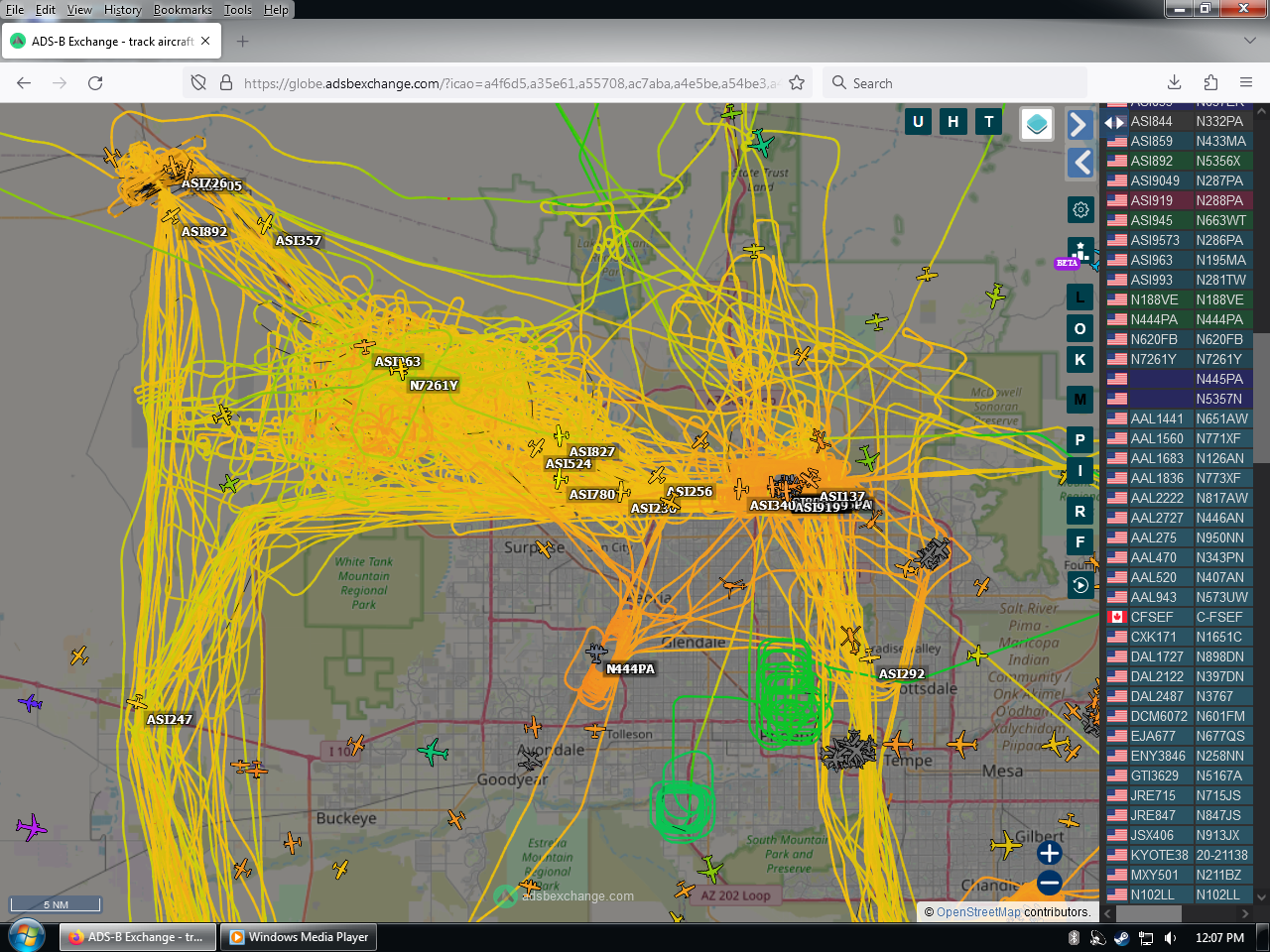Select the KYOTE38 row in aircraft list

1180,855
